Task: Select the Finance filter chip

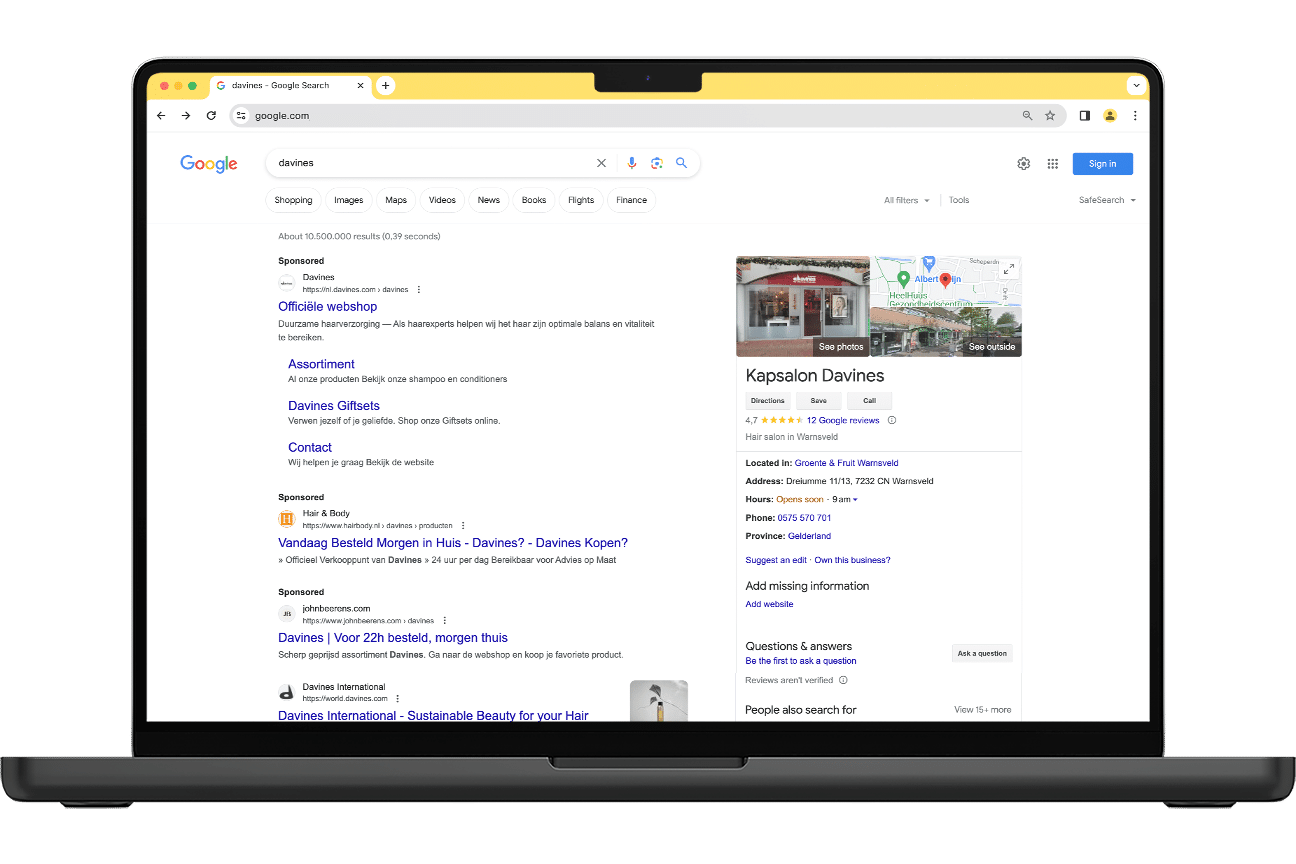Action: pos(632,200)
